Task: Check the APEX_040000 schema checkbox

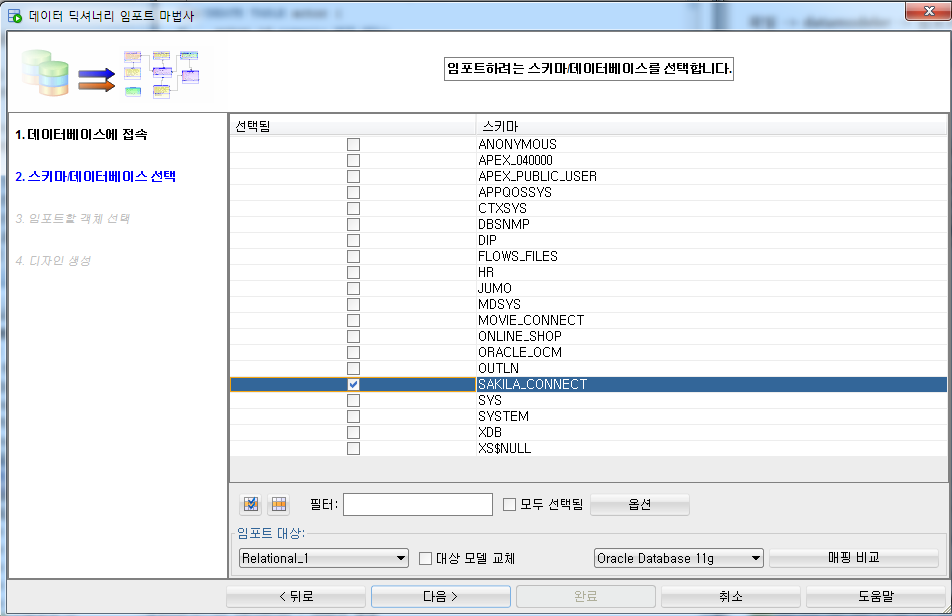Action: [x=353, y=160]
